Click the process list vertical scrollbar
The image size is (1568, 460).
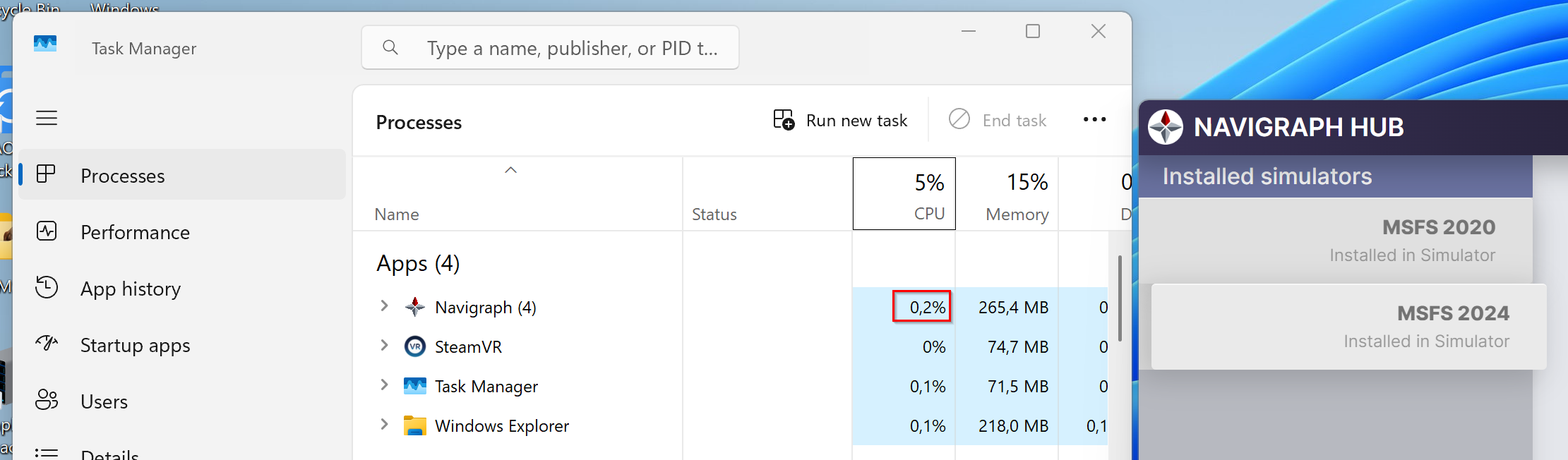tap(1120, 298)
